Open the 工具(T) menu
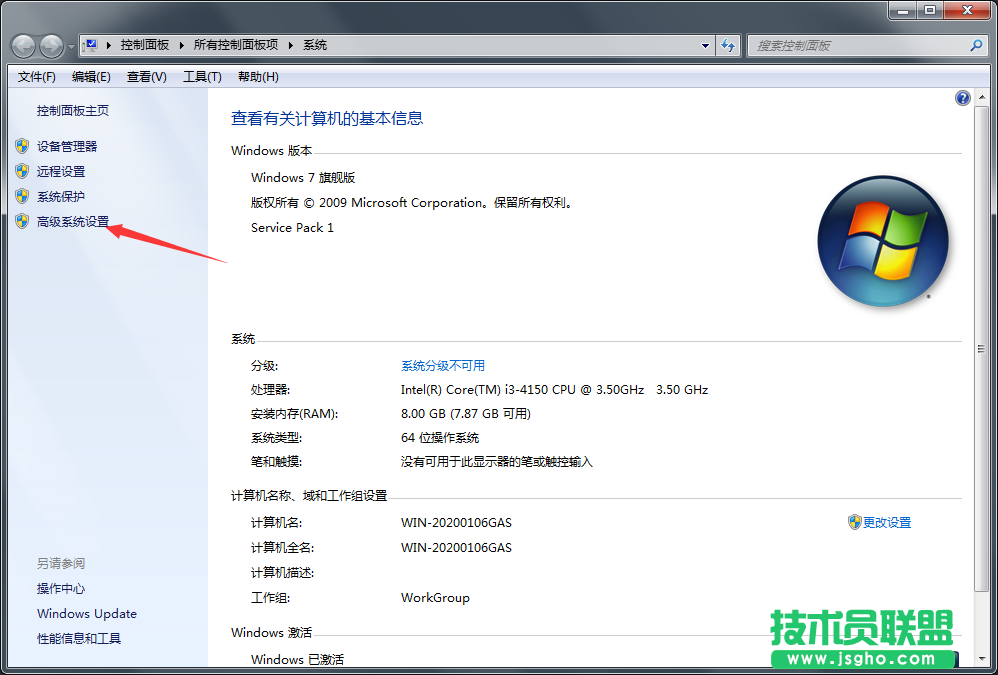The height and width of the screenshot is (675, 998). click(201, 76)
